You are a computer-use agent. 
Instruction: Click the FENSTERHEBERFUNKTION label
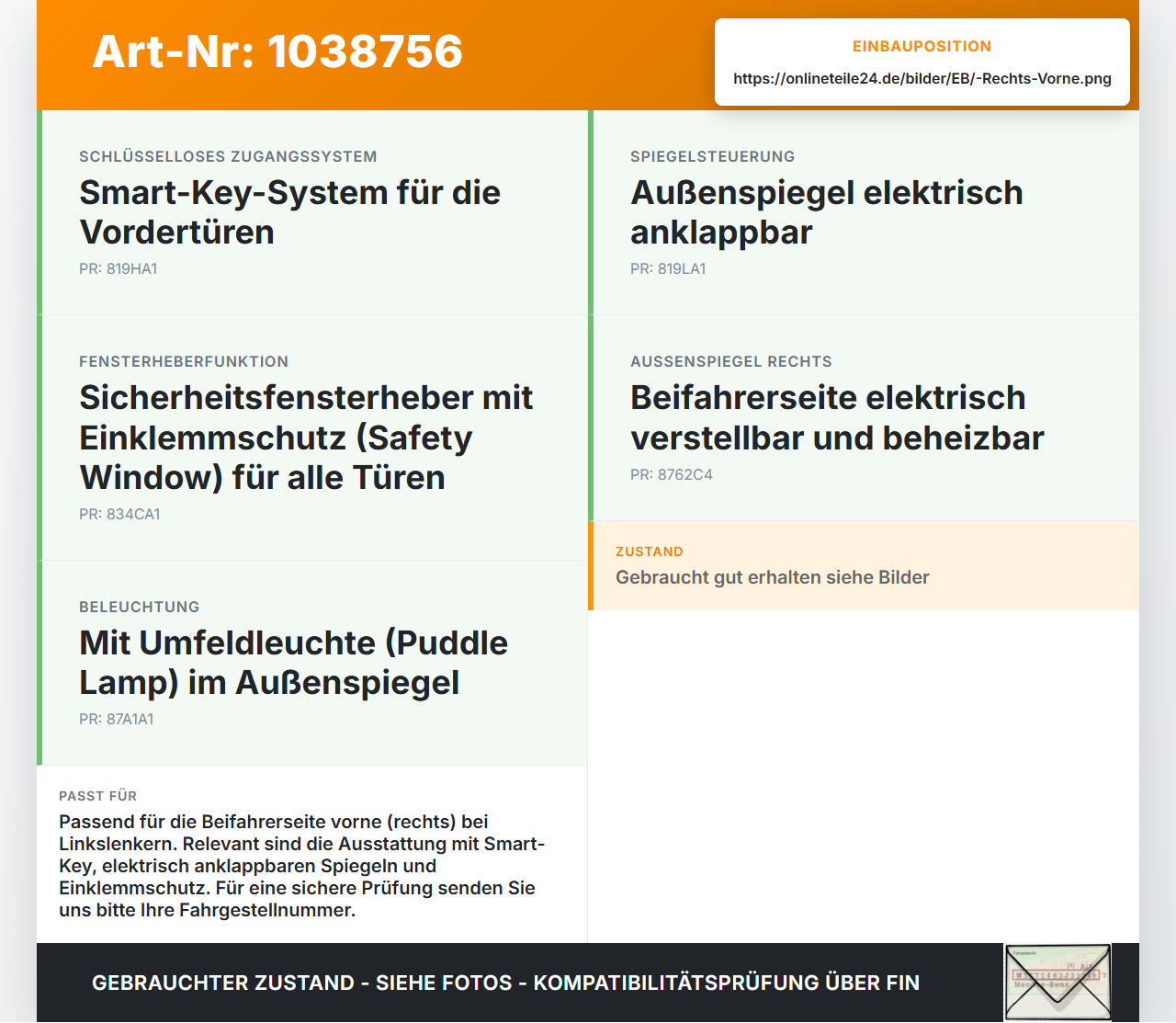(184, 361)
